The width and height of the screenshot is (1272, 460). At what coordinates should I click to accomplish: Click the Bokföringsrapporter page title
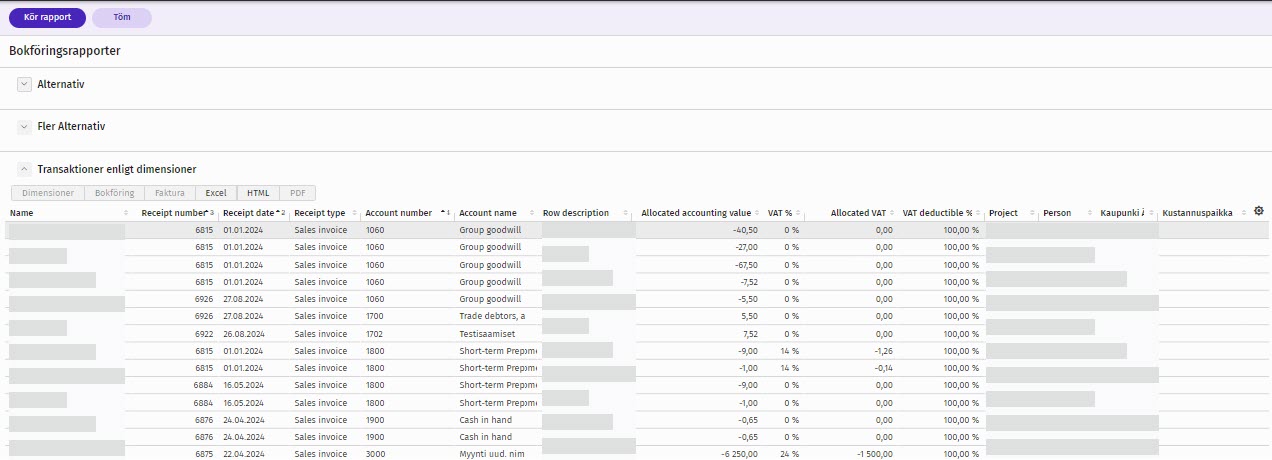pyautogui.click(x=65, y=50)
